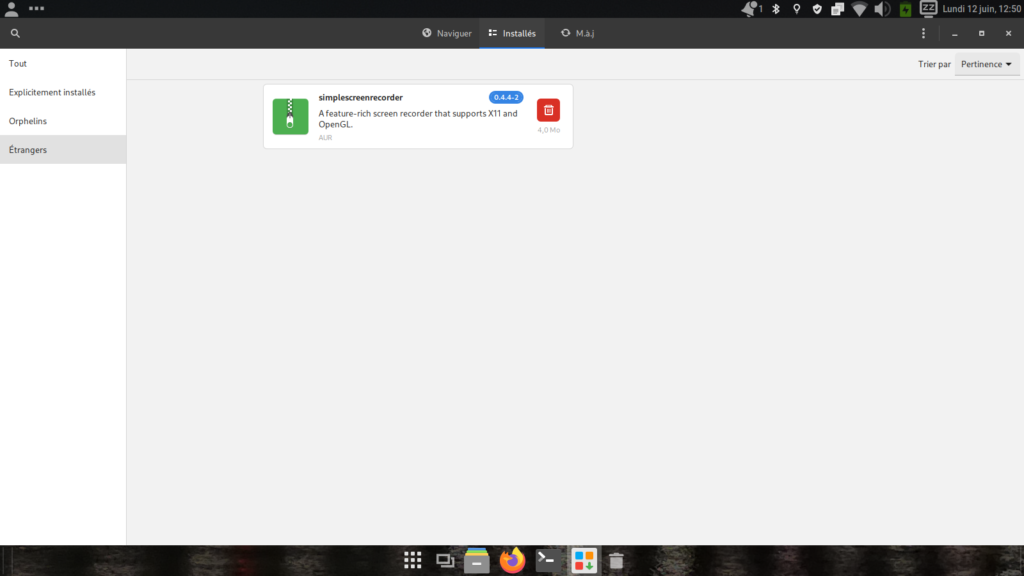Expand the Pertinence sort dropdown
Image resolution: width=1024 pixels, height=576 pixels.
pos(986,64)
